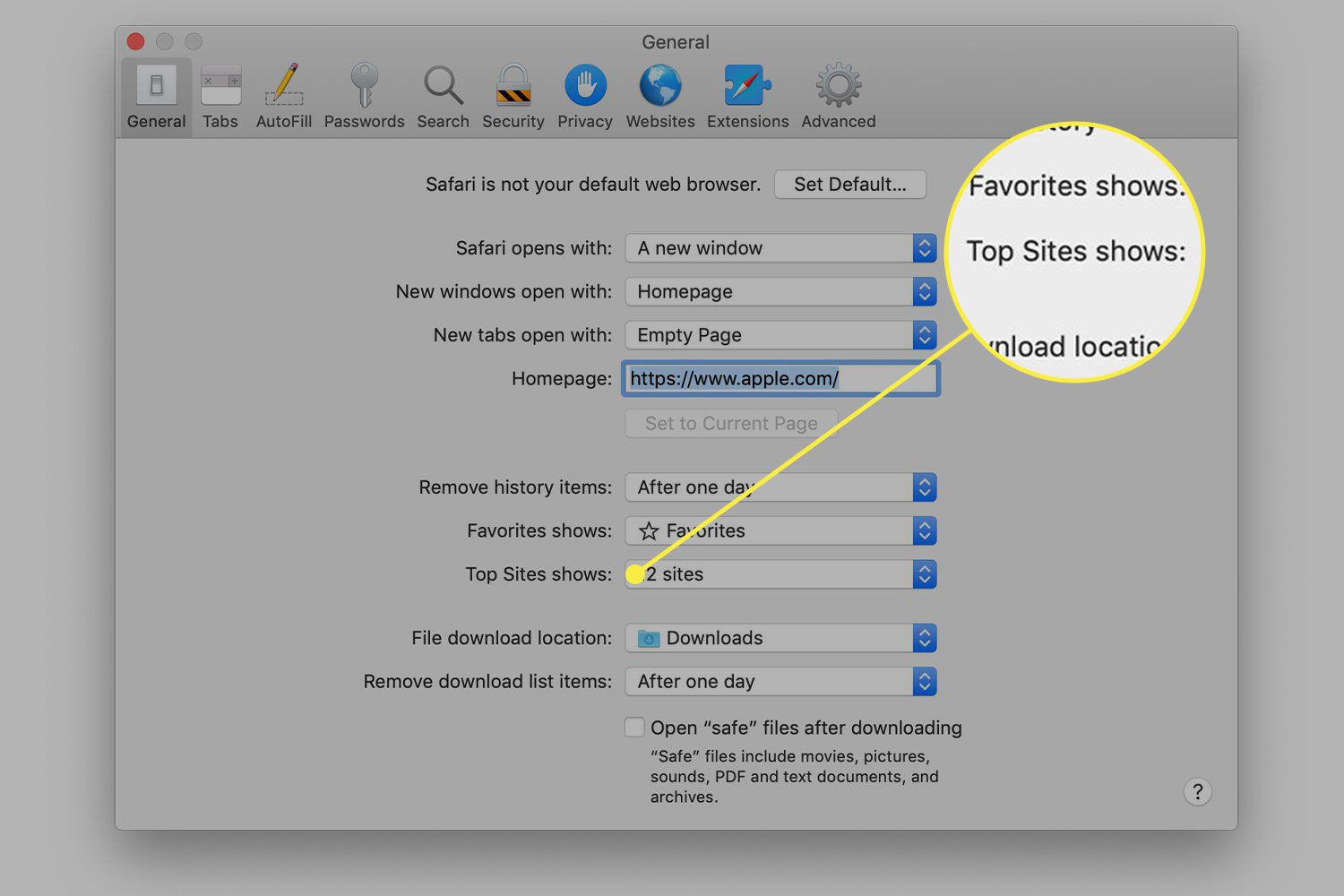Expand the New tabs open with dropdown
Image resolution: width=1344 pixels, height=896 pixels.
tap(781, 335)
